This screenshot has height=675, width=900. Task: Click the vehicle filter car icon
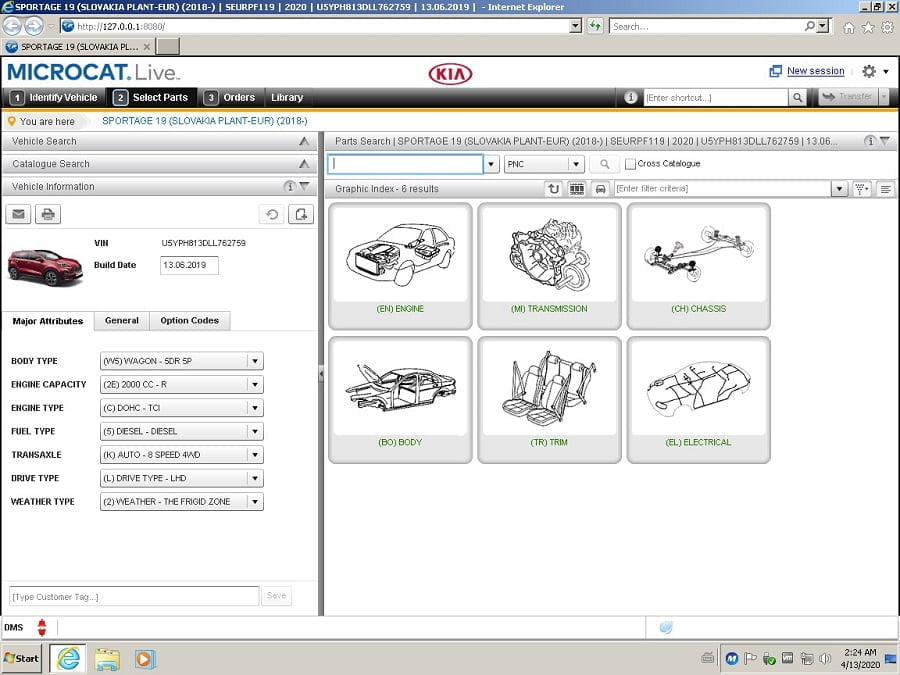(600, 188)
